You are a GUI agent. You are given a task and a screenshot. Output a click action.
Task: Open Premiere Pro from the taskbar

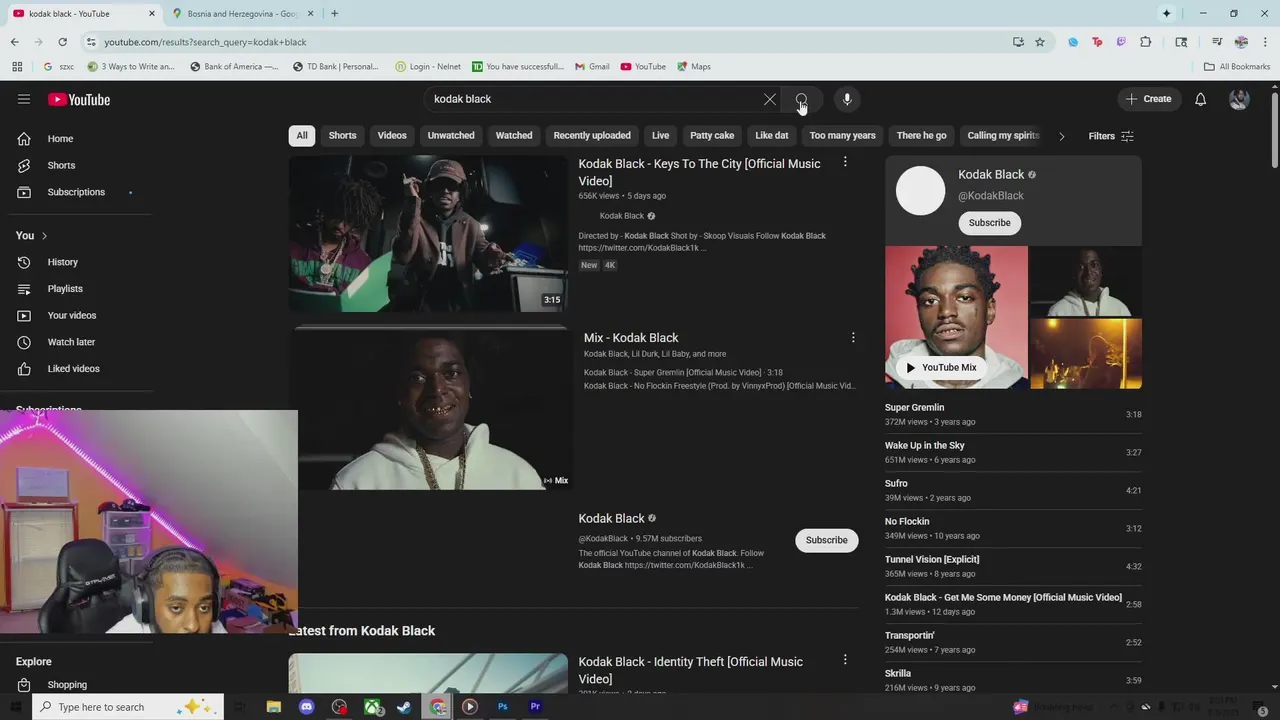pyautogui.click(x=535, y=707)
